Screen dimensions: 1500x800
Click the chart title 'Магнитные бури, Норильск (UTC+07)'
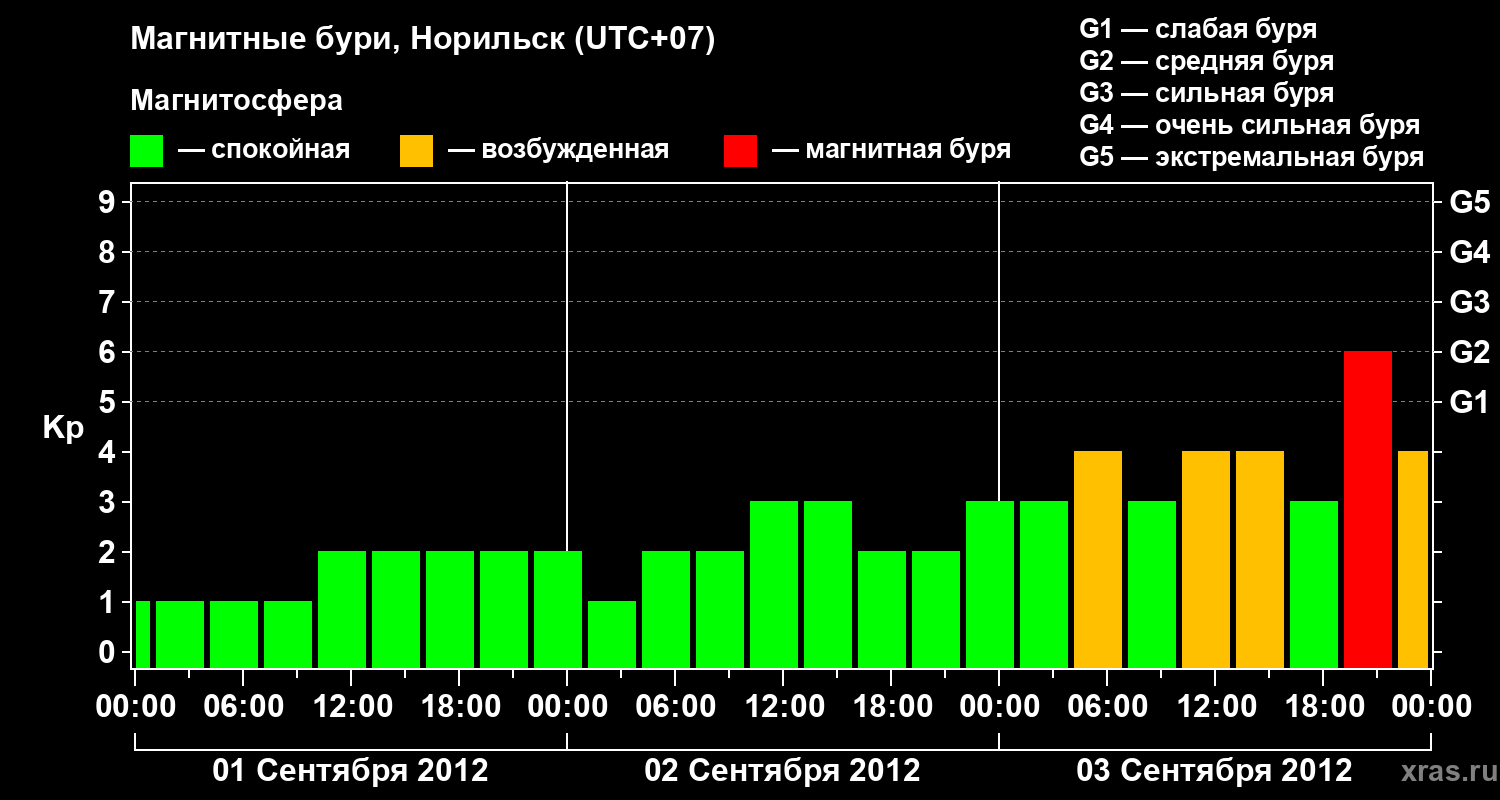423,41
